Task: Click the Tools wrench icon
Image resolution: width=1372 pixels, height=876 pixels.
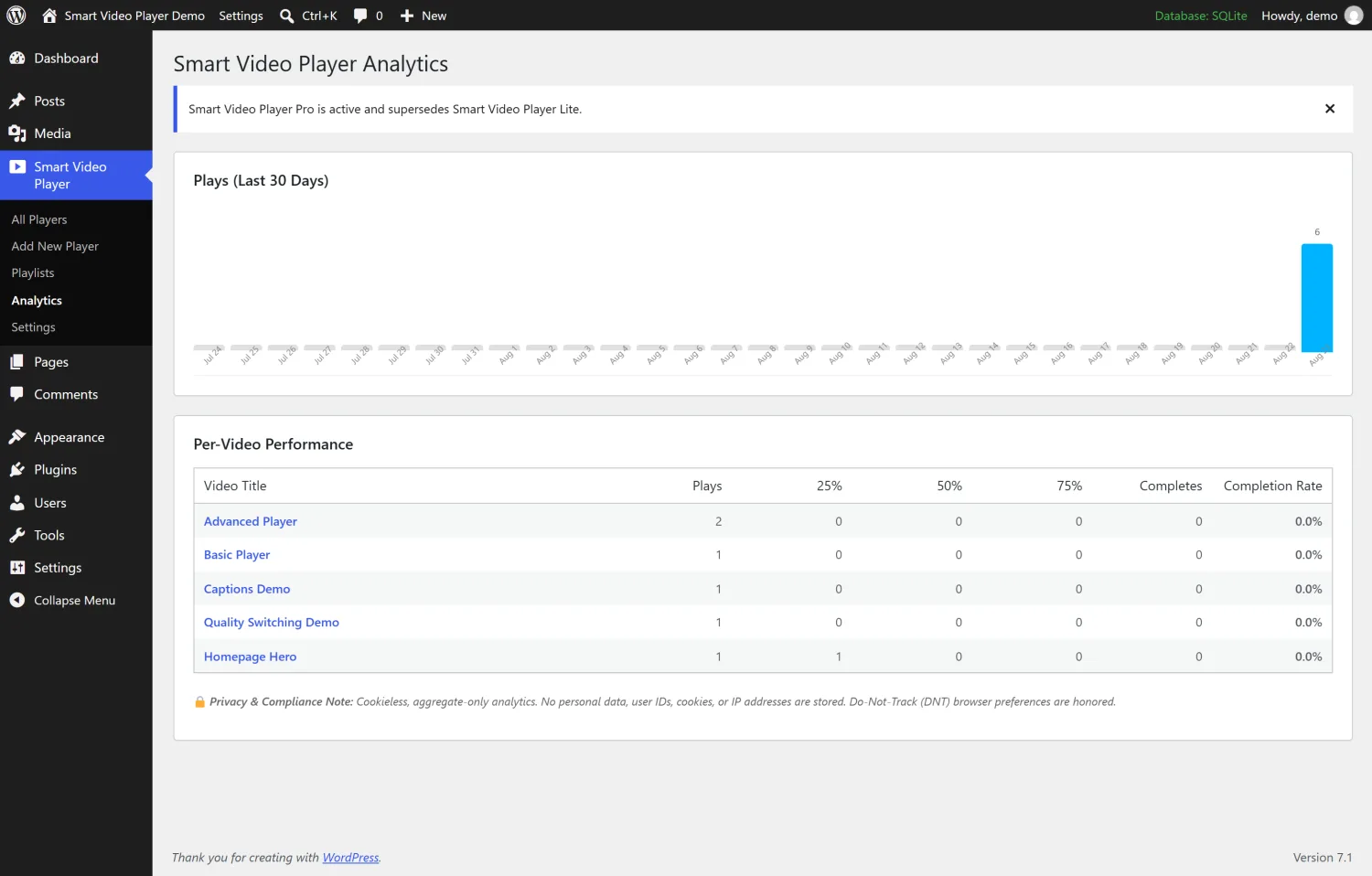Action: (x=17, y=535)
